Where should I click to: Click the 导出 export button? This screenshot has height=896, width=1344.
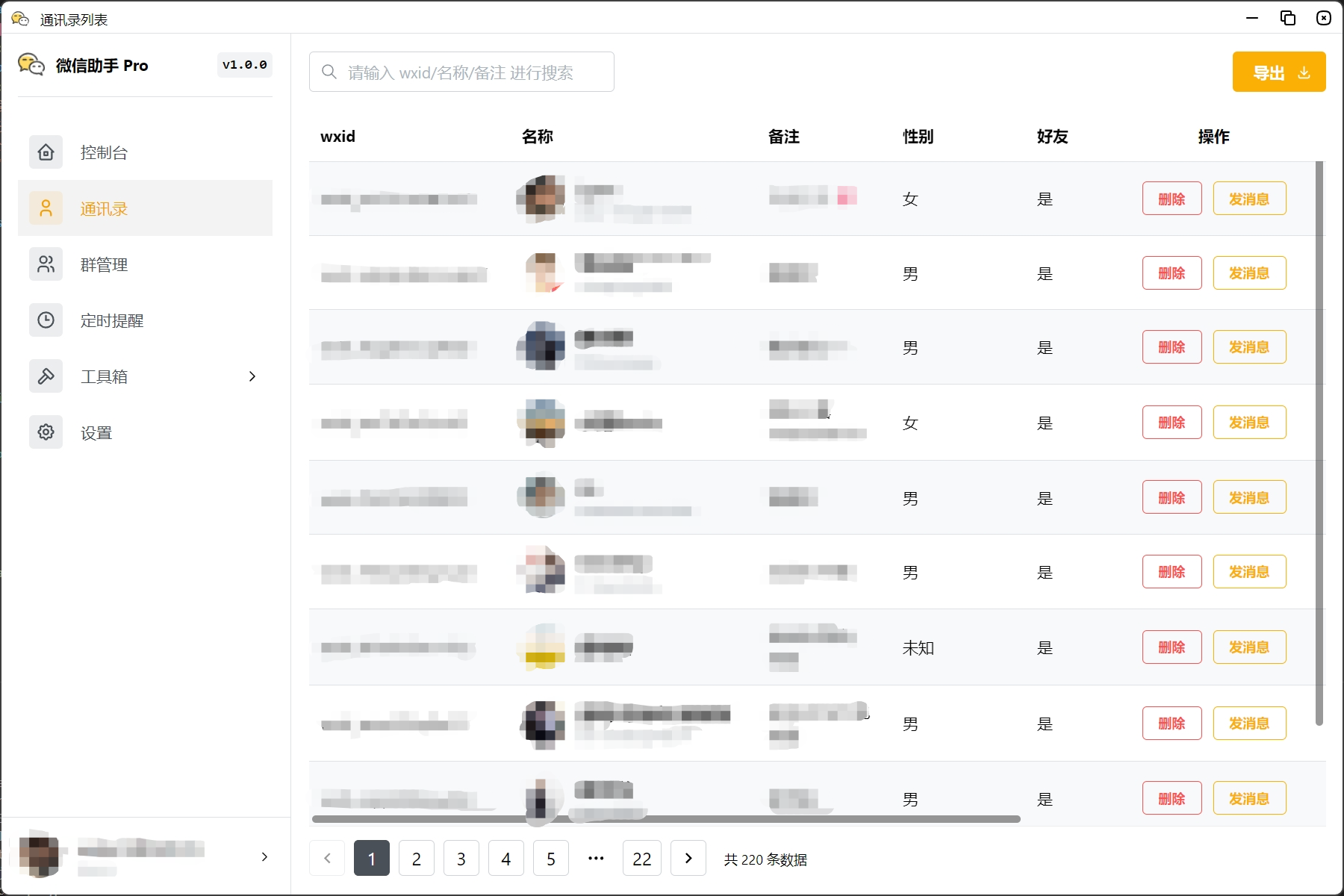click(x=1278, y=72)
